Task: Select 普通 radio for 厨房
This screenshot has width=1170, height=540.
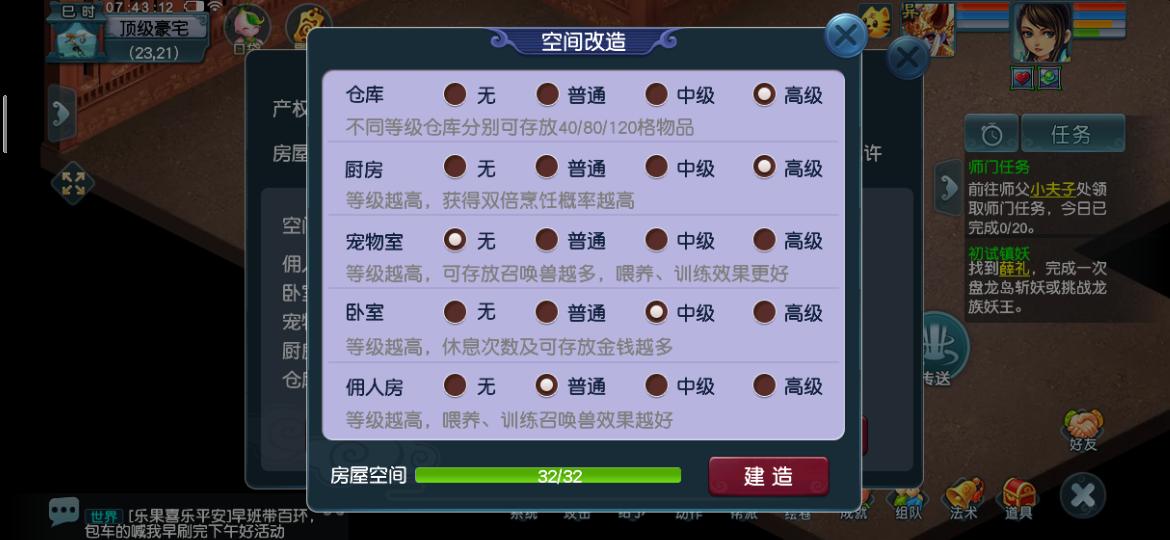Action: (x=547, y=166)
